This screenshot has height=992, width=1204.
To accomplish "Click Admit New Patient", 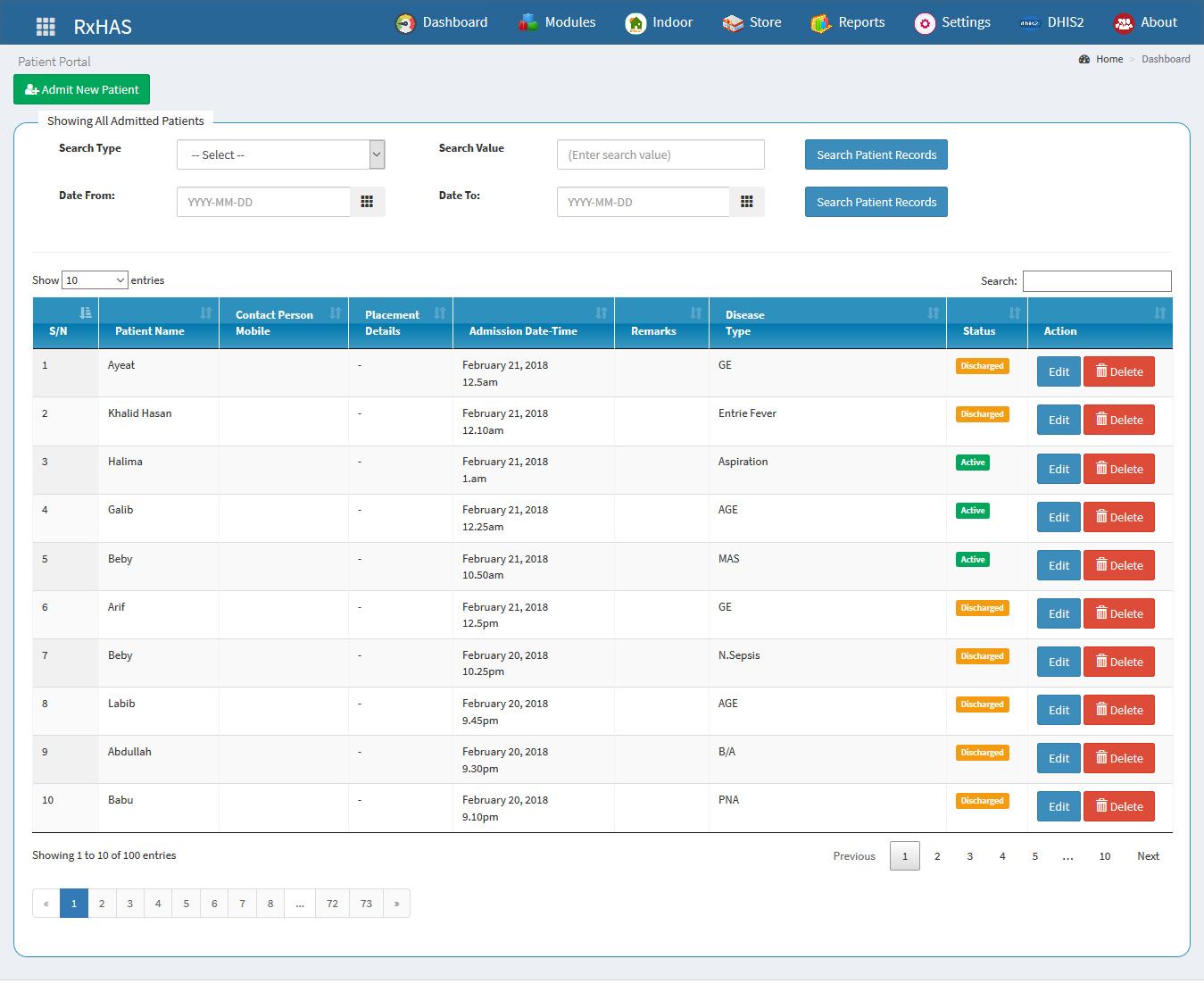I will pyautogui.click(x=81, y=89).
